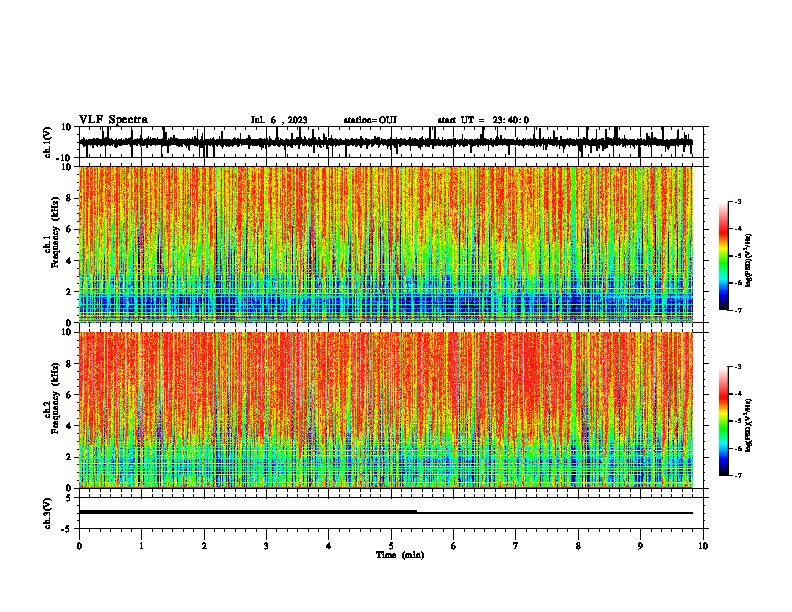Click the ch.2 spectrogram color scale bar
Viewport: 792px width, 612px height.
(724, 421)
